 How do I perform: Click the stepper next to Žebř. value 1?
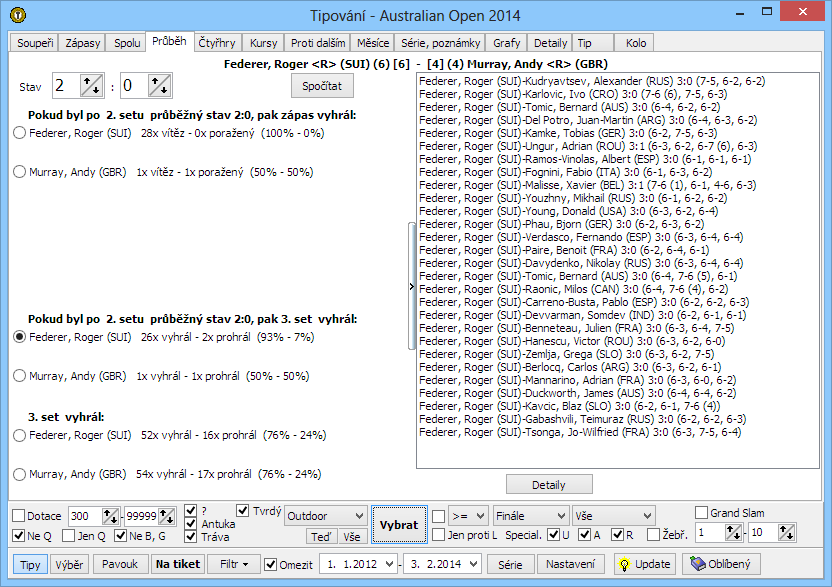pyautogui.click(x=733, y=532)
